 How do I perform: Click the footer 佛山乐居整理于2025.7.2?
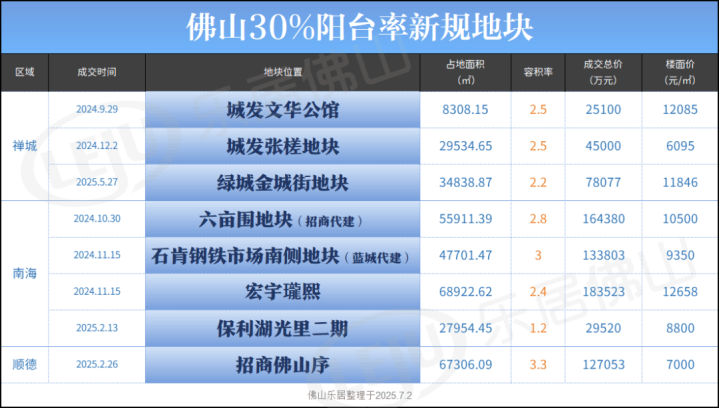click(x=360, y=395)
